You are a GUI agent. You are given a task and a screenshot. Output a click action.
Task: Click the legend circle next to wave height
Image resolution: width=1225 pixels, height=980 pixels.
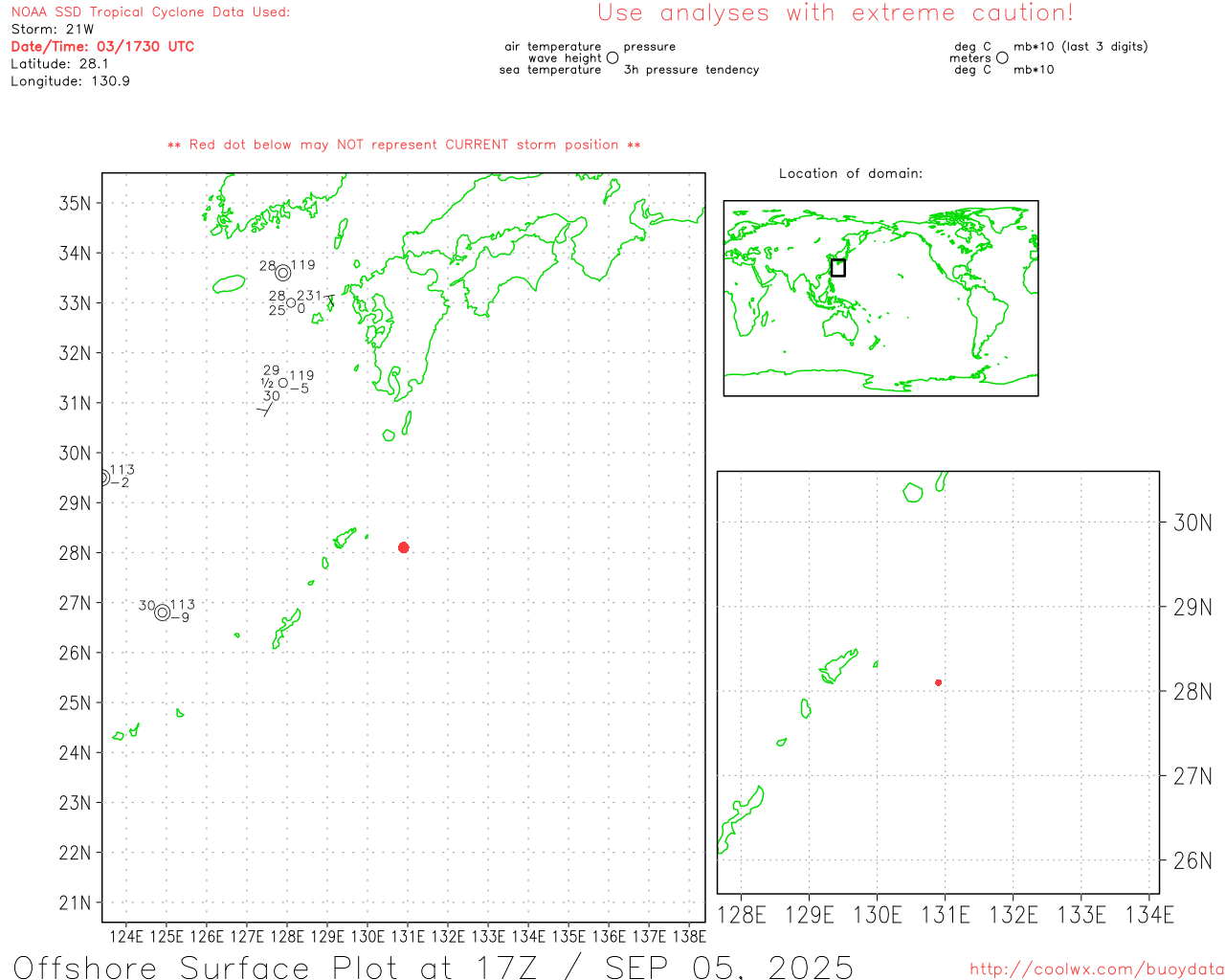coord(612,58)
